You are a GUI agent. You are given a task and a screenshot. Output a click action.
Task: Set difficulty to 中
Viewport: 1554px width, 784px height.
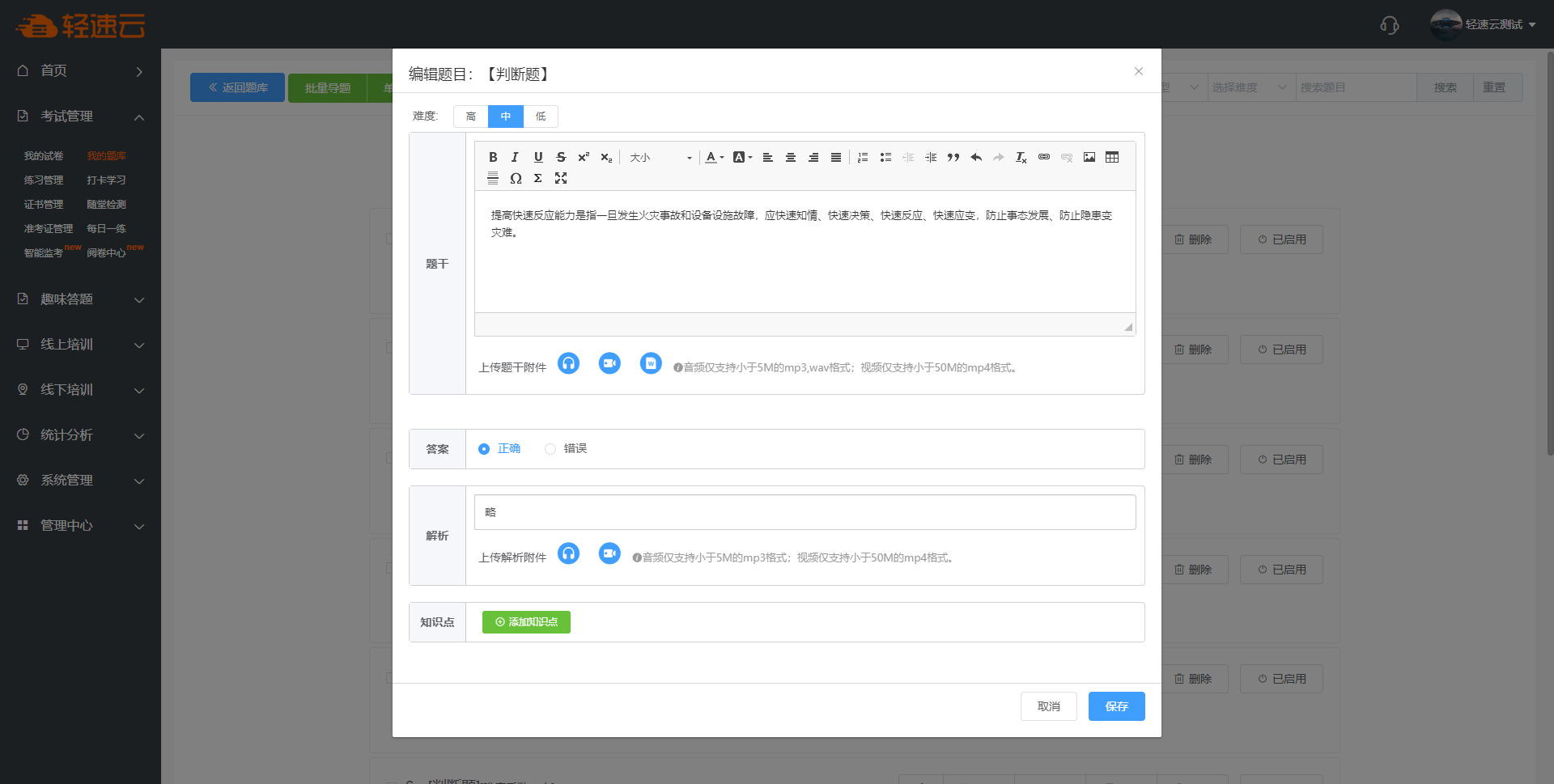tap(506, 117)
